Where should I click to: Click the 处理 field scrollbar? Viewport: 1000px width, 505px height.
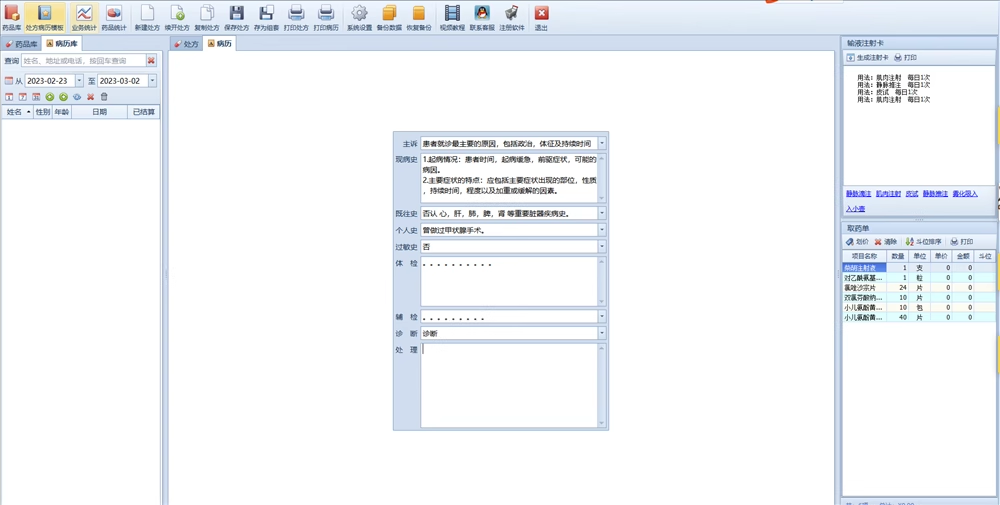(x=601, y=385)
